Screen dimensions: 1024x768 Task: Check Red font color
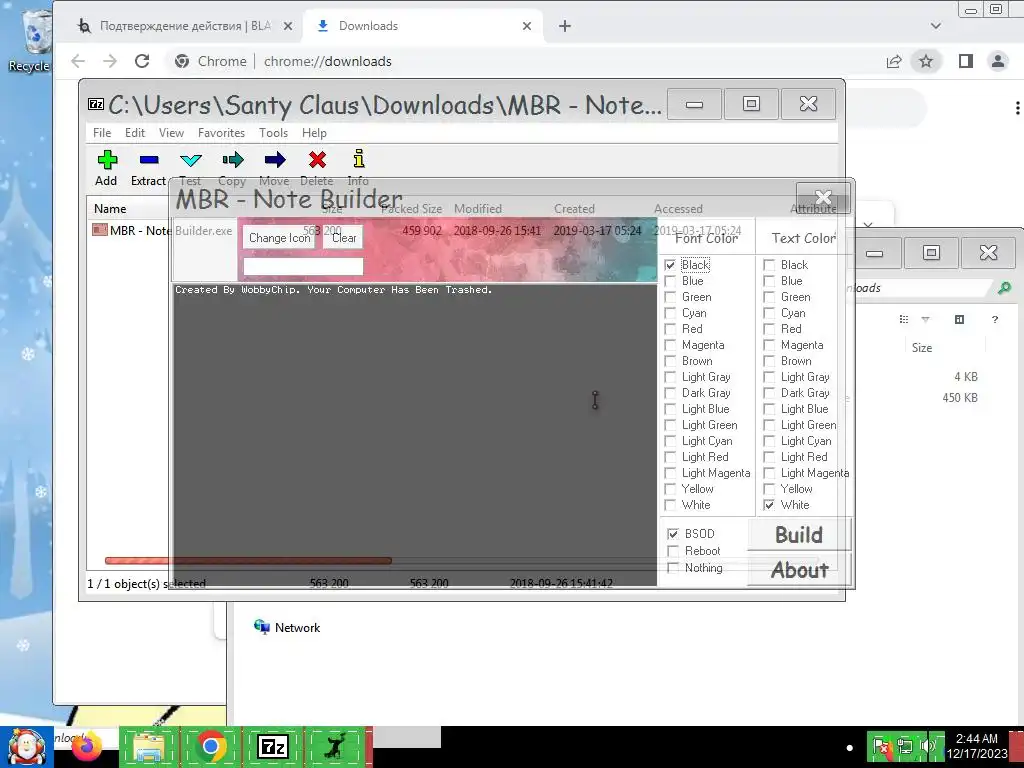tap(670, 329)
